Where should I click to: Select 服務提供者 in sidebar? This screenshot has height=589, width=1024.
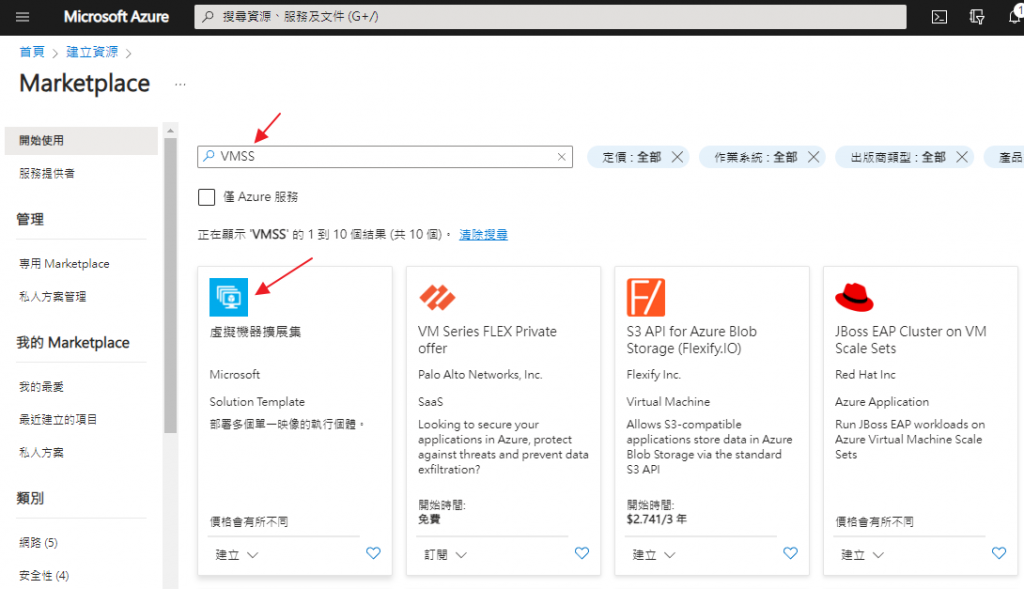point(47,174)
